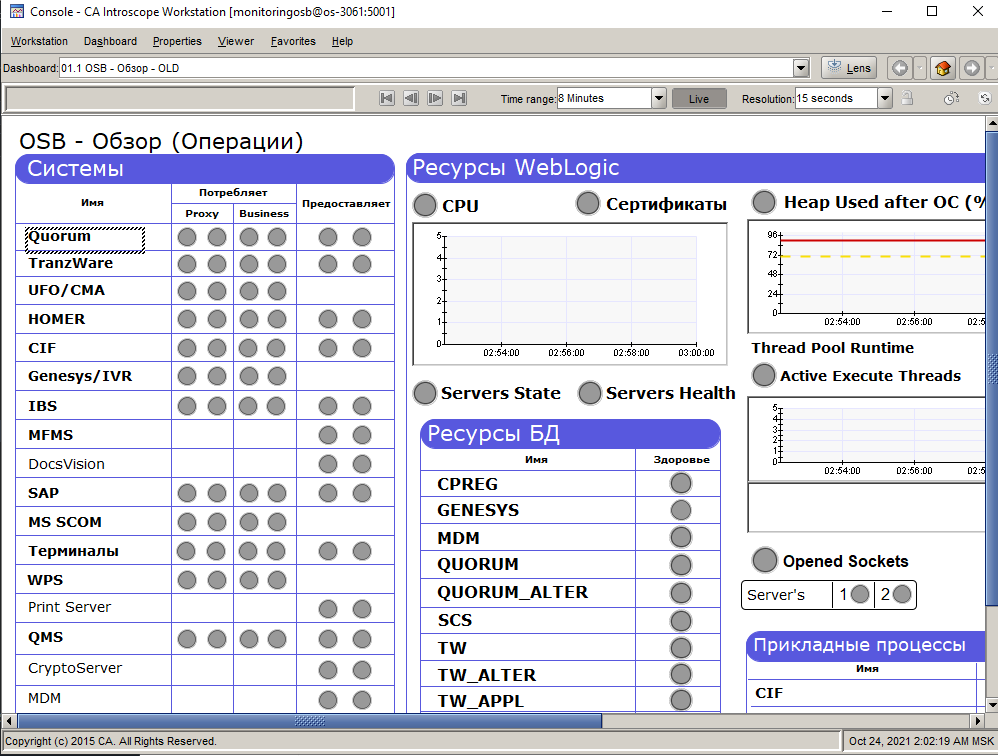Image resolution: width=998 pixels, height=756 pixels.
Task: Go to the home dashboard icon
Action: point(942,68)
